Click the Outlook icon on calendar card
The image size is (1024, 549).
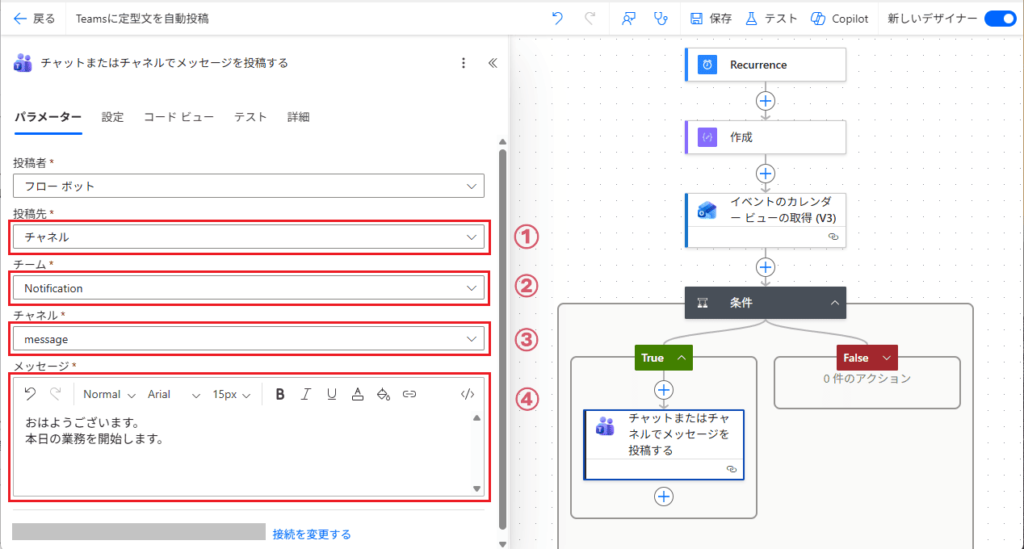(707, 210)
